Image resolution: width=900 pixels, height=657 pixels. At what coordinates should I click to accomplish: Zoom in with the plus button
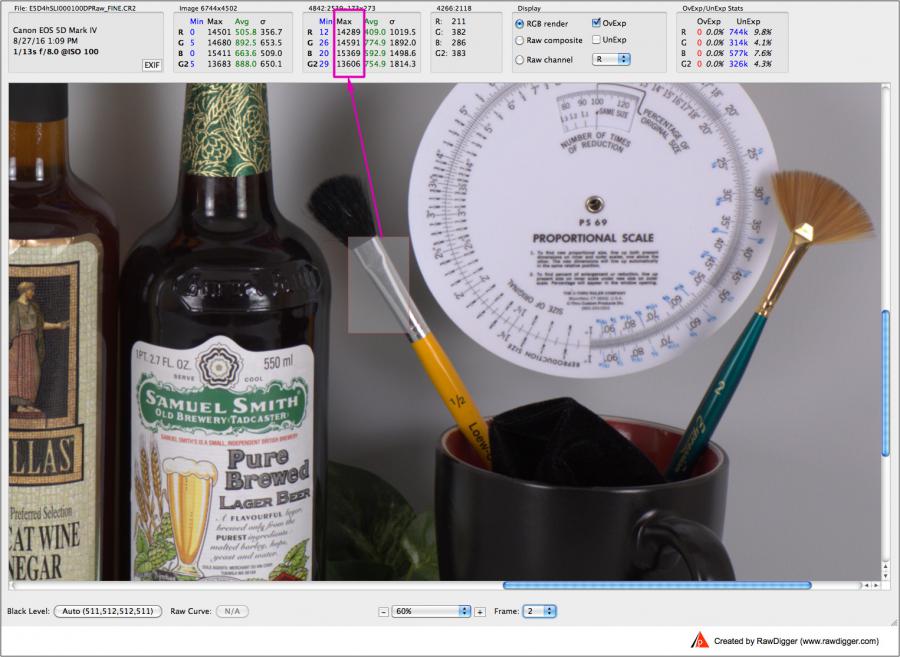click(x=480, y=612)
